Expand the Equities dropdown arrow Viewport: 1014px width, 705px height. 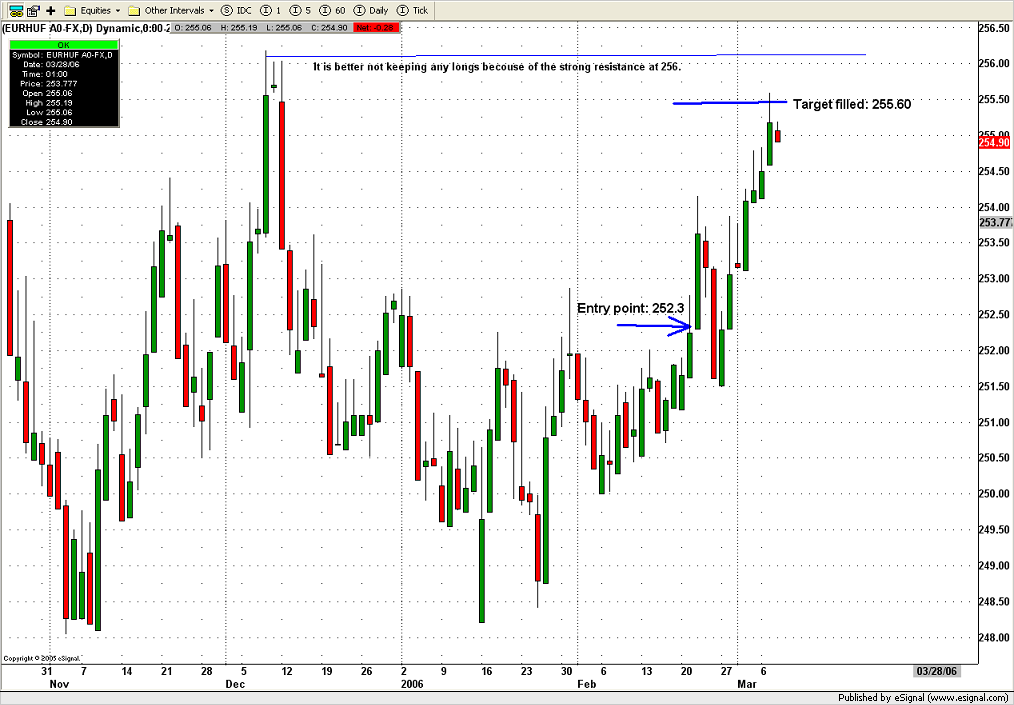pos(118,10)
